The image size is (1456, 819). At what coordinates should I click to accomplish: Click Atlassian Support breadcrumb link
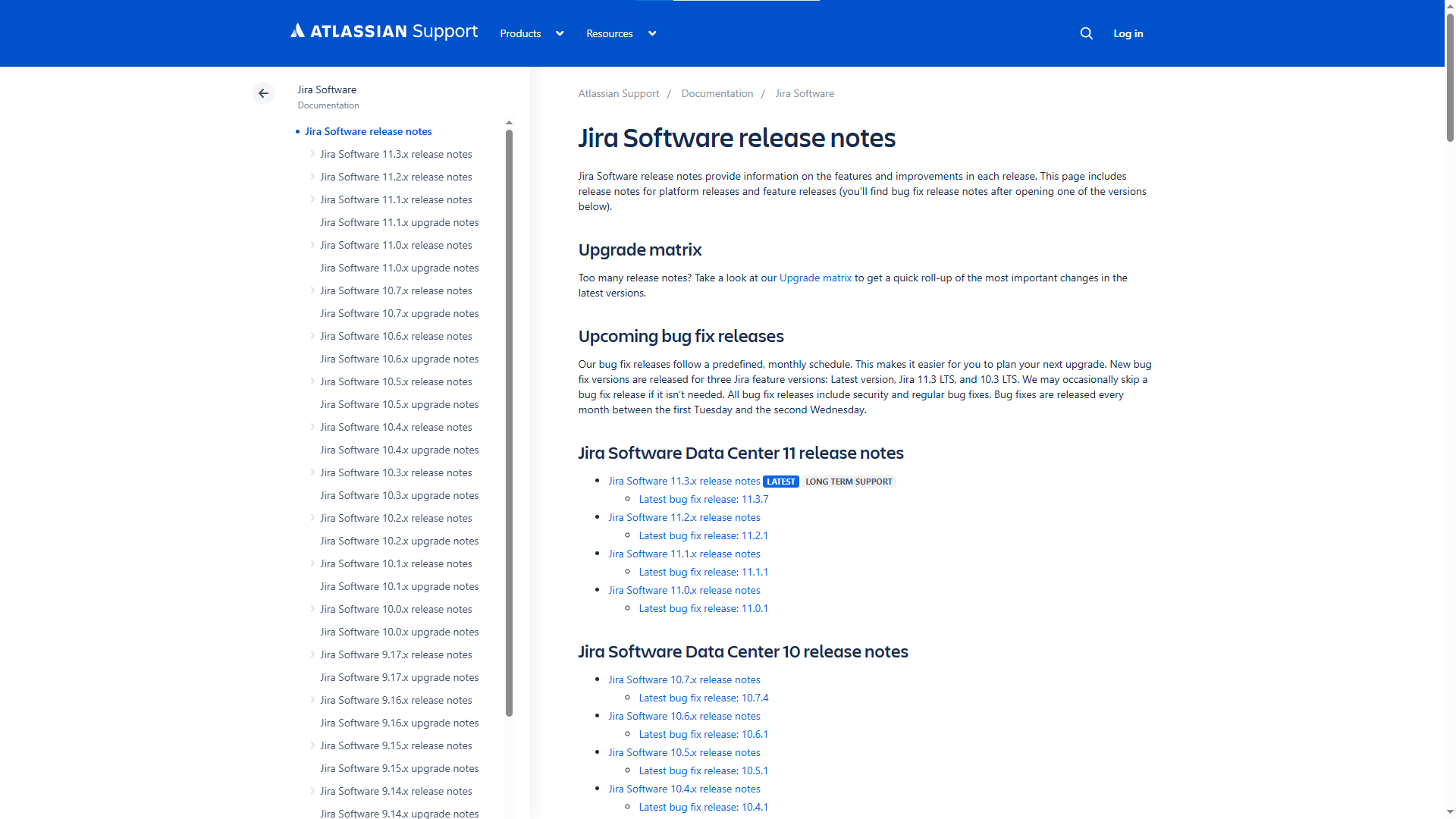pos(618,93)
